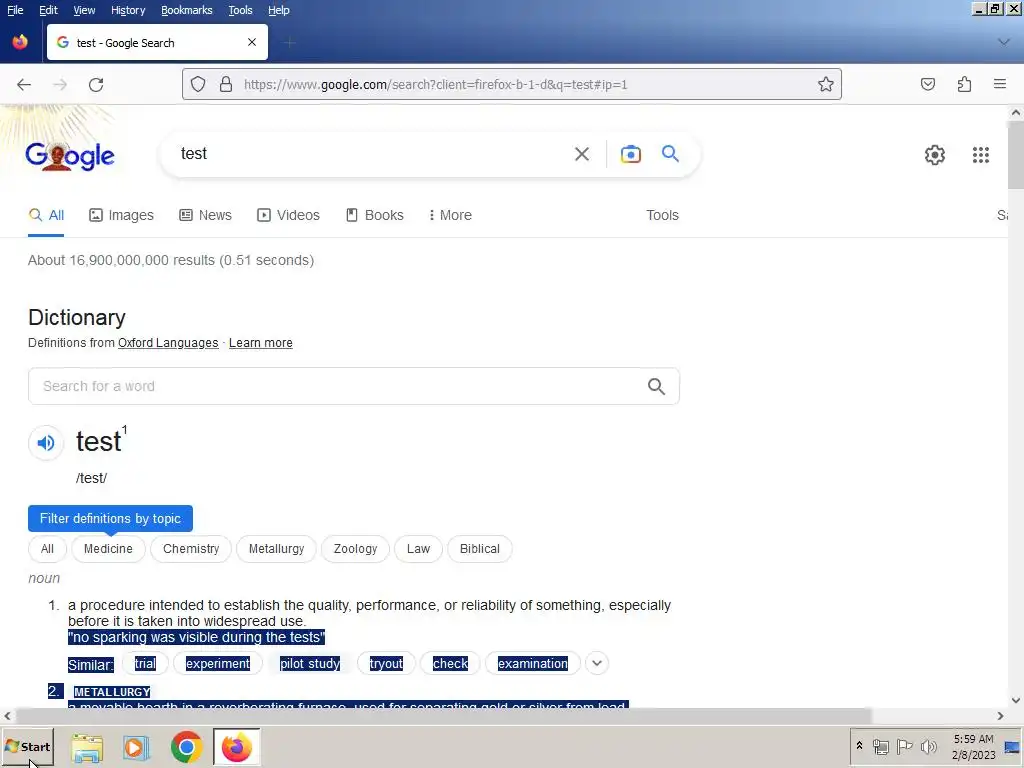Close the test - Google Search tab
This screenshot has height=768, width=1024.
(252, 42)
